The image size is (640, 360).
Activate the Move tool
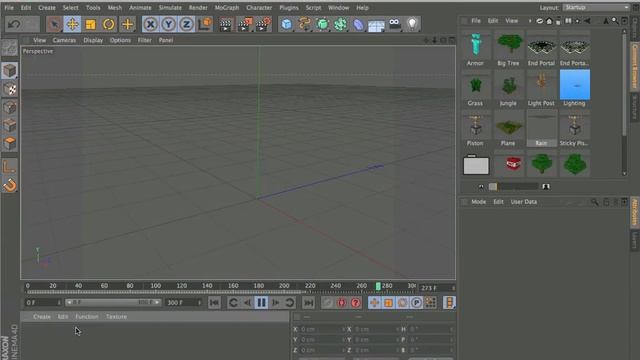[72, 24]
